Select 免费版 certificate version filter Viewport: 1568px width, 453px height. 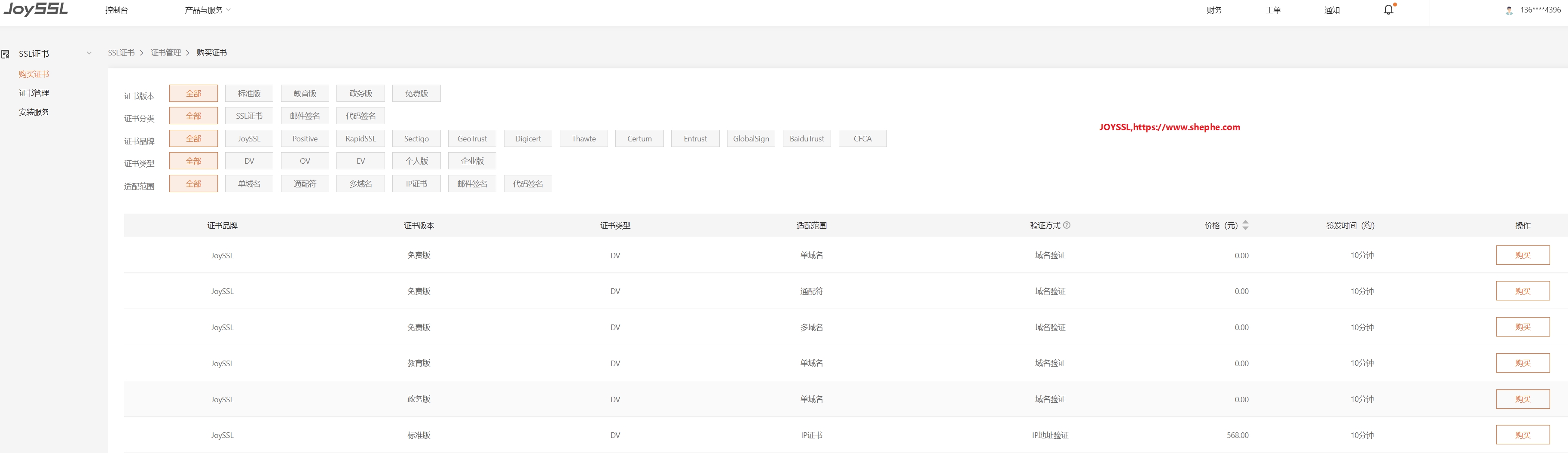(x=416, y=94)
